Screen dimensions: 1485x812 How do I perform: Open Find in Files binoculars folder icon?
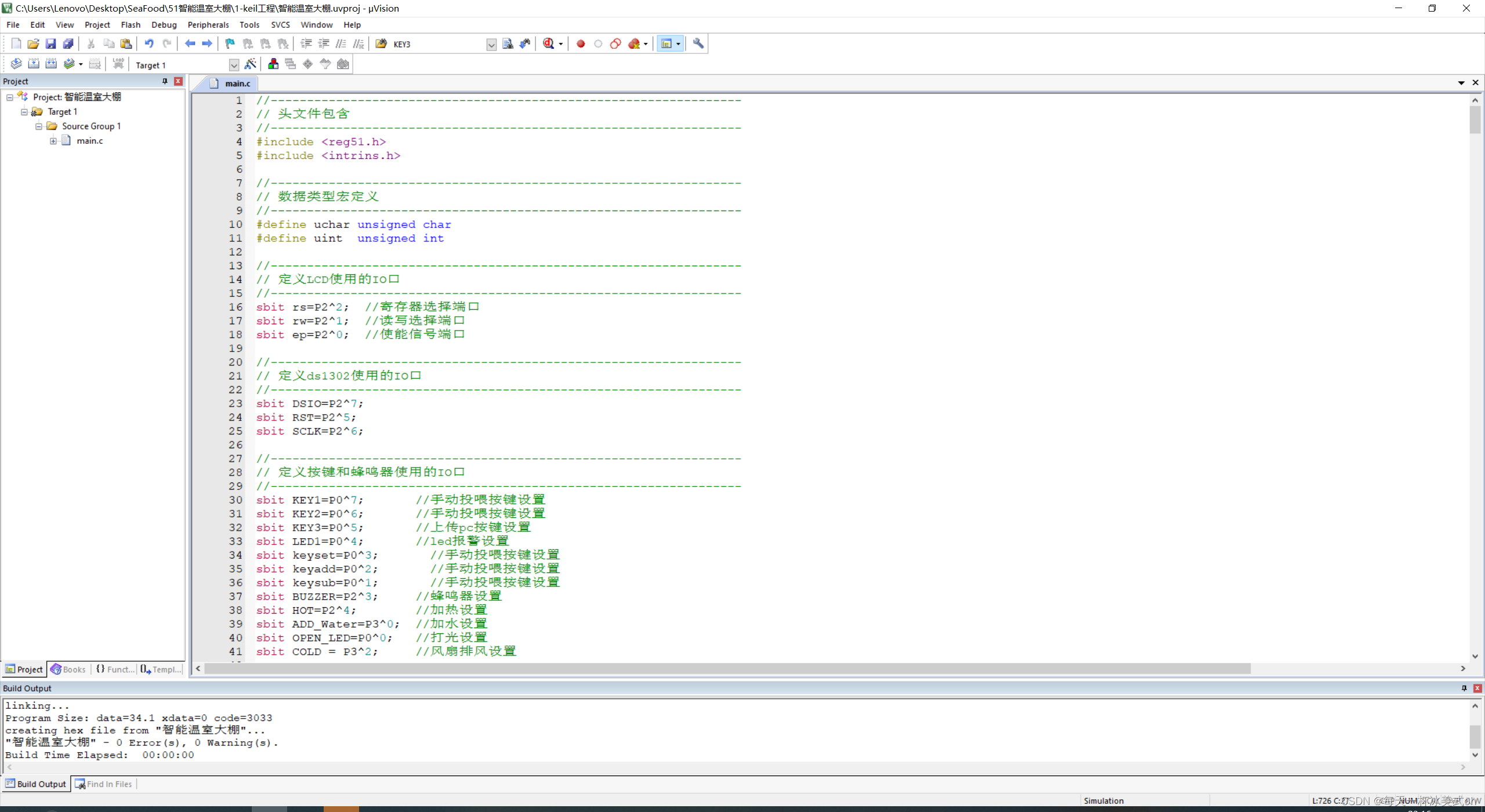pos(381,43)
